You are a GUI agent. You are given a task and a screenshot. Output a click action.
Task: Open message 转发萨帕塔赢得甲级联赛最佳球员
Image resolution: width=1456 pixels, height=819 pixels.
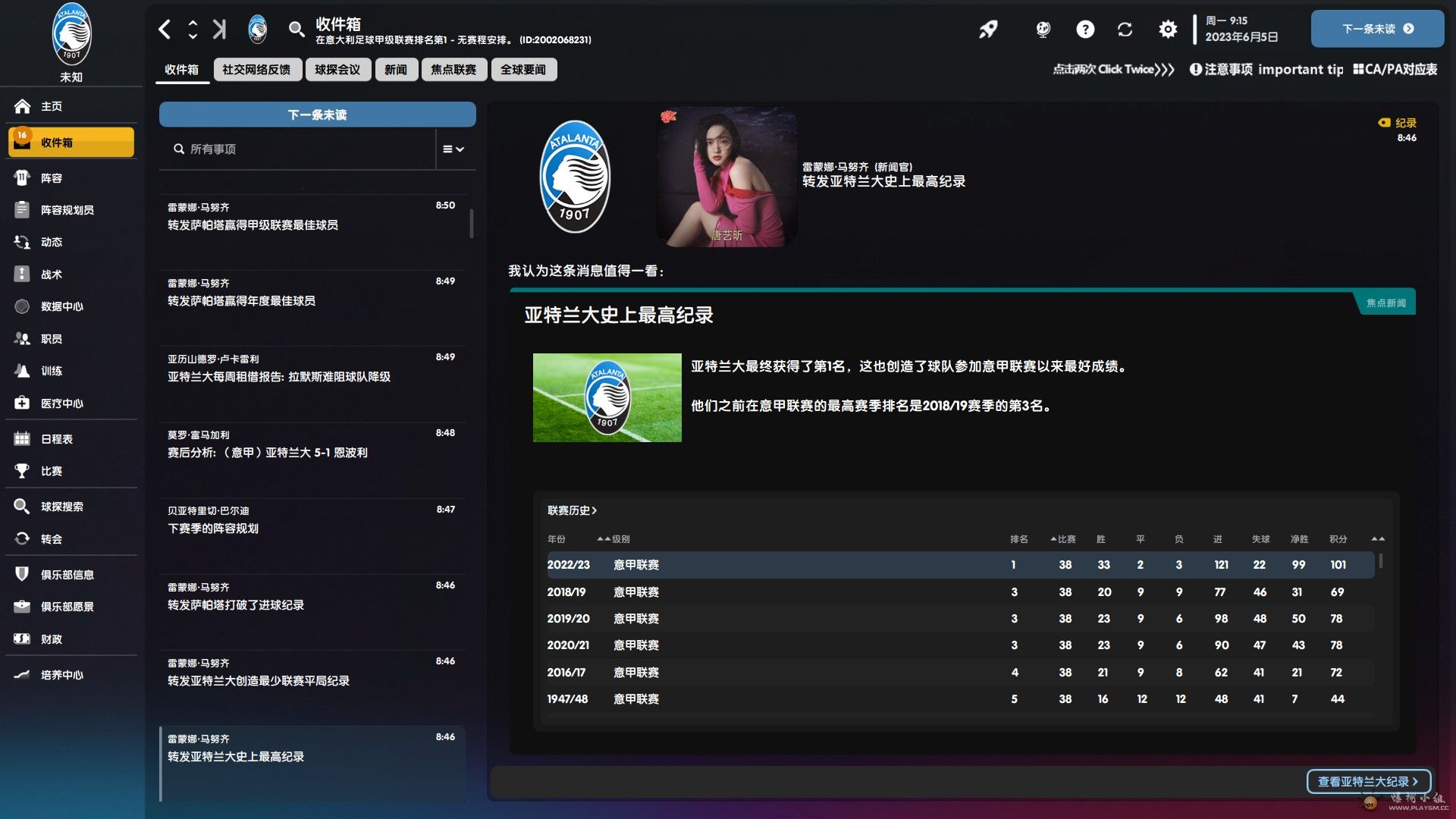[x=312, y=231]
